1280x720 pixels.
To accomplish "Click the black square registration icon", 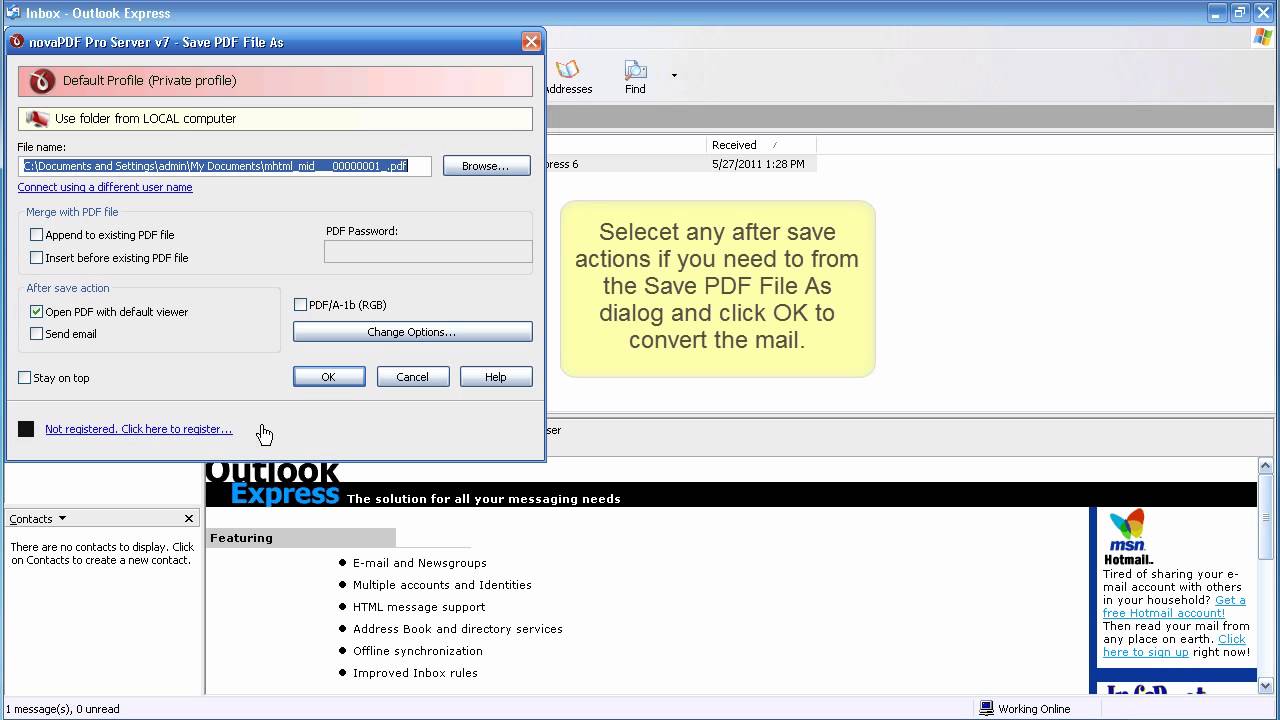I will click(x=26, y=429).
